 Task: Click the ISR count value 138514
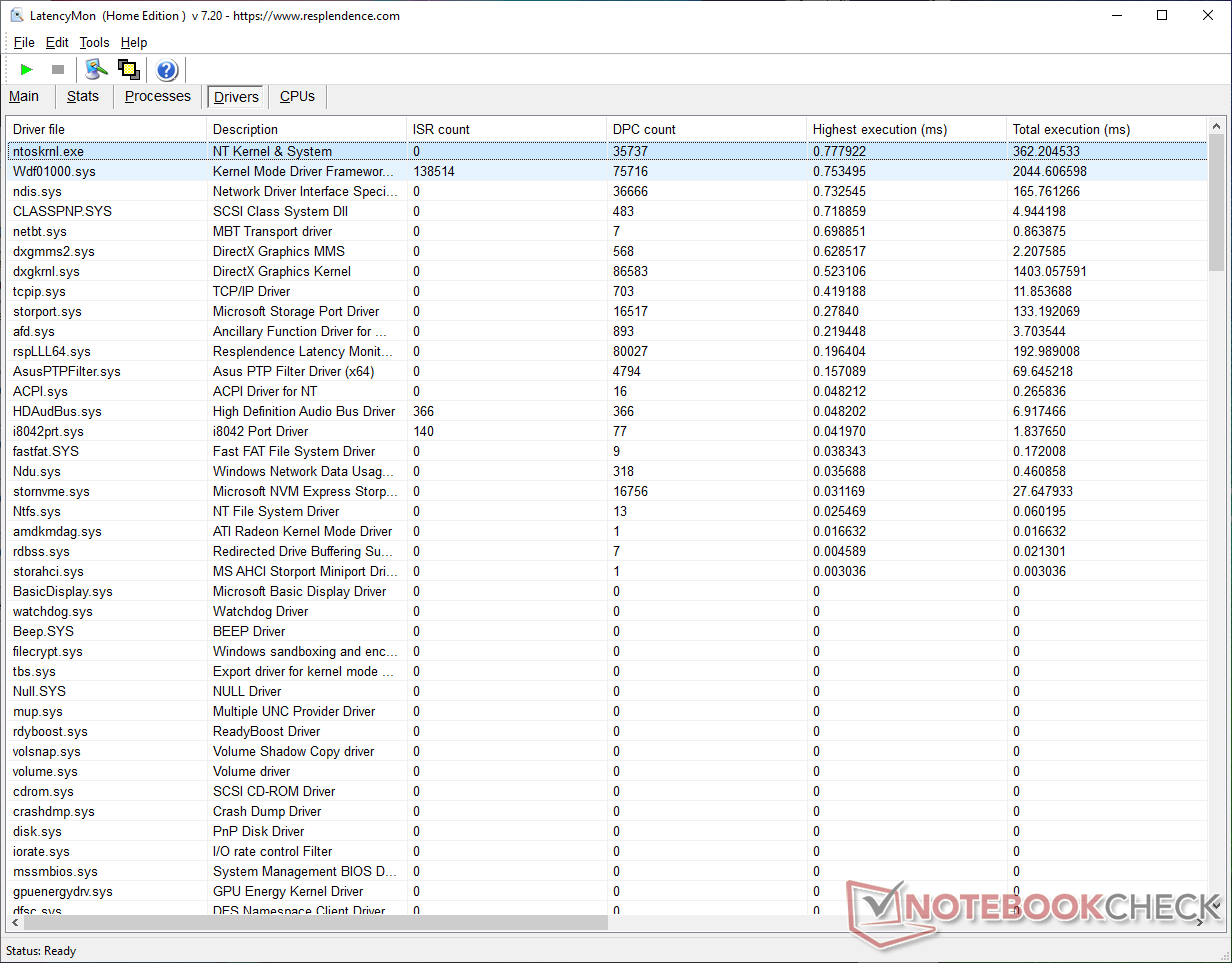(x=434, y=171)
